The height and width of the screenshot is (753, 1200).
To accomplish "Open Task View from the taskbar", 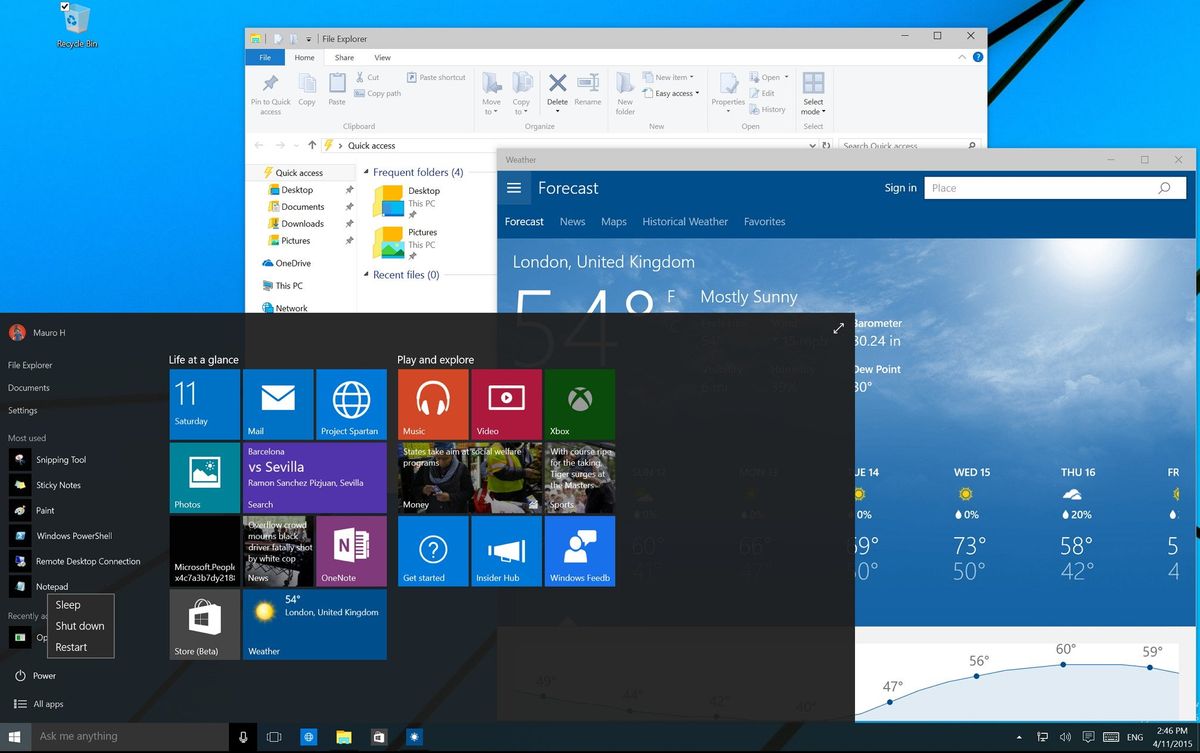I will (x=274, y=737).
